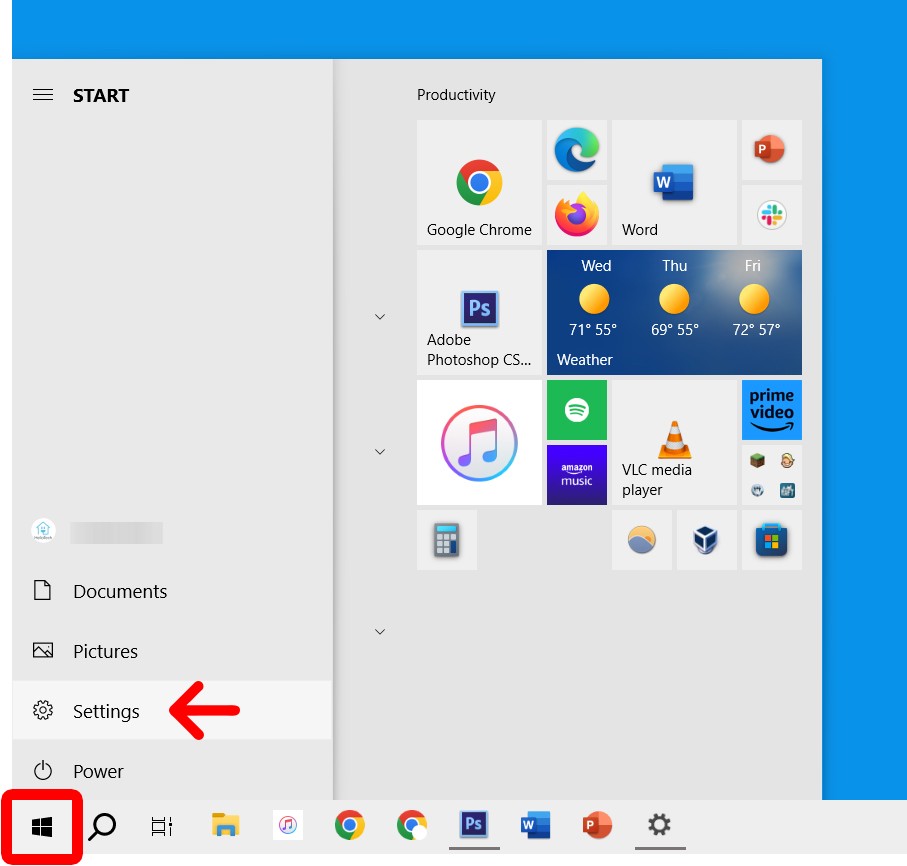Screen dimensions: 907x866
Task: Open the user account profile
Action: pyautogui.click(x=171, y=530)
